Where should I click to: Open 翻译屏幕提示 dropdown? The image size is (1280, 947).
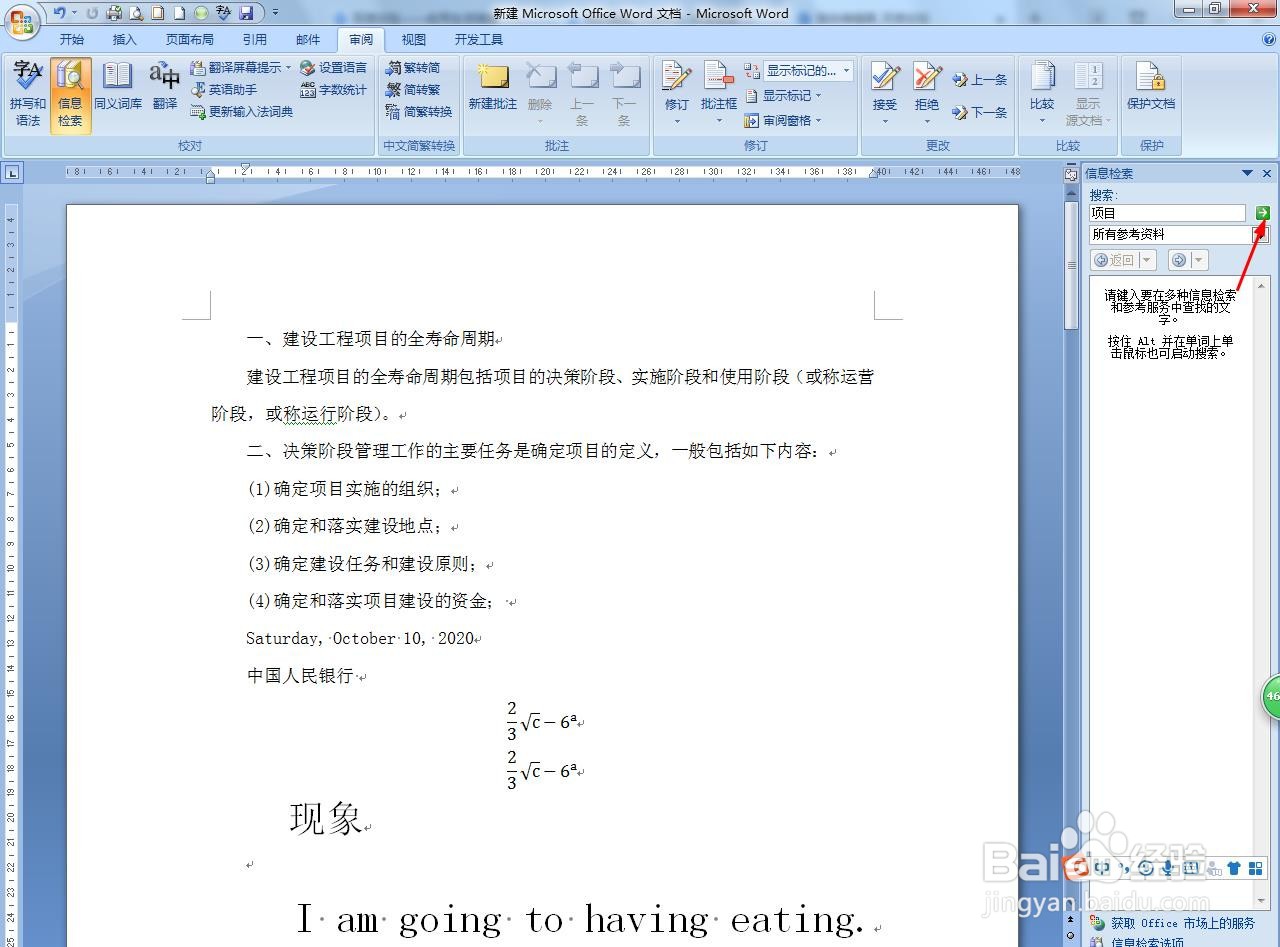coord(241,68)
